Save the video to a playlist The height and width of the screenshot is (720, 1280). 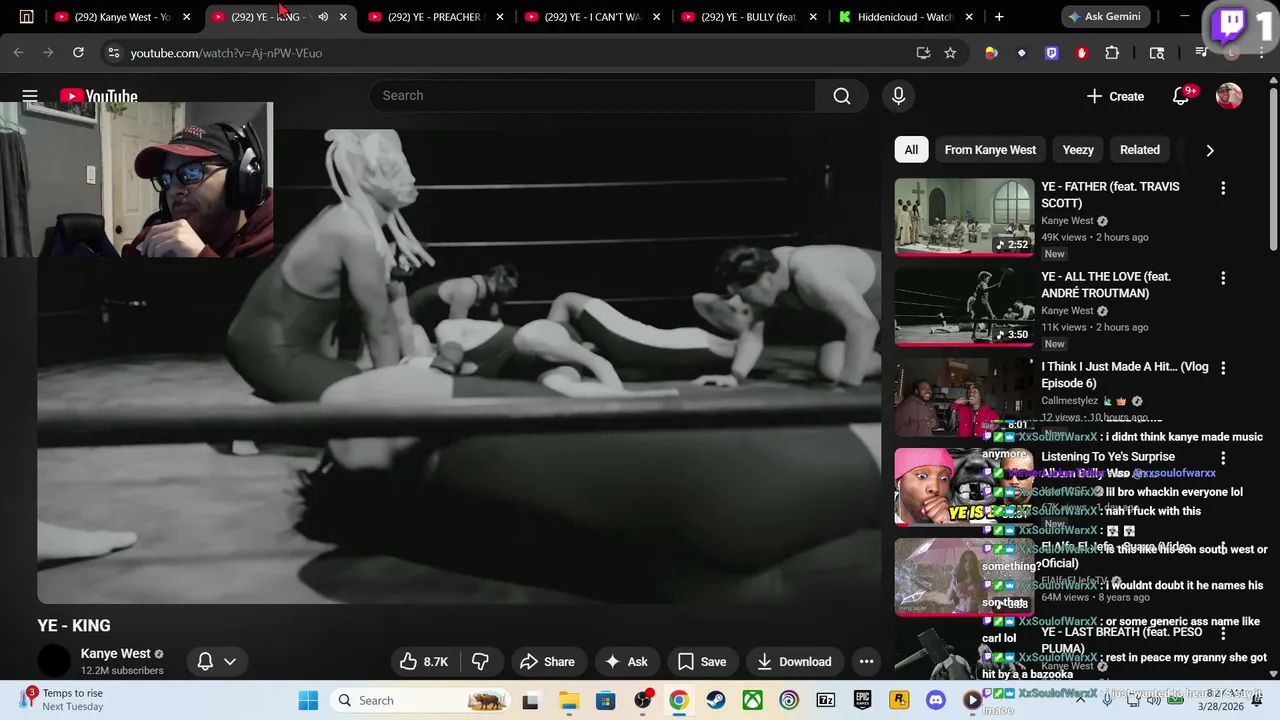(702, 661)
